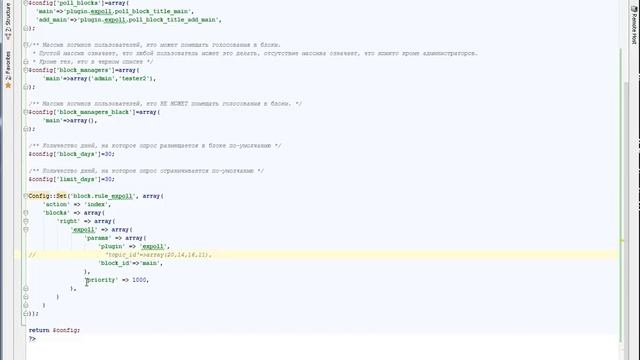This screenshot has width=640, height=360.
Task: Place cursor on 'priority' => 1000 line
Action: pos(117,280)
